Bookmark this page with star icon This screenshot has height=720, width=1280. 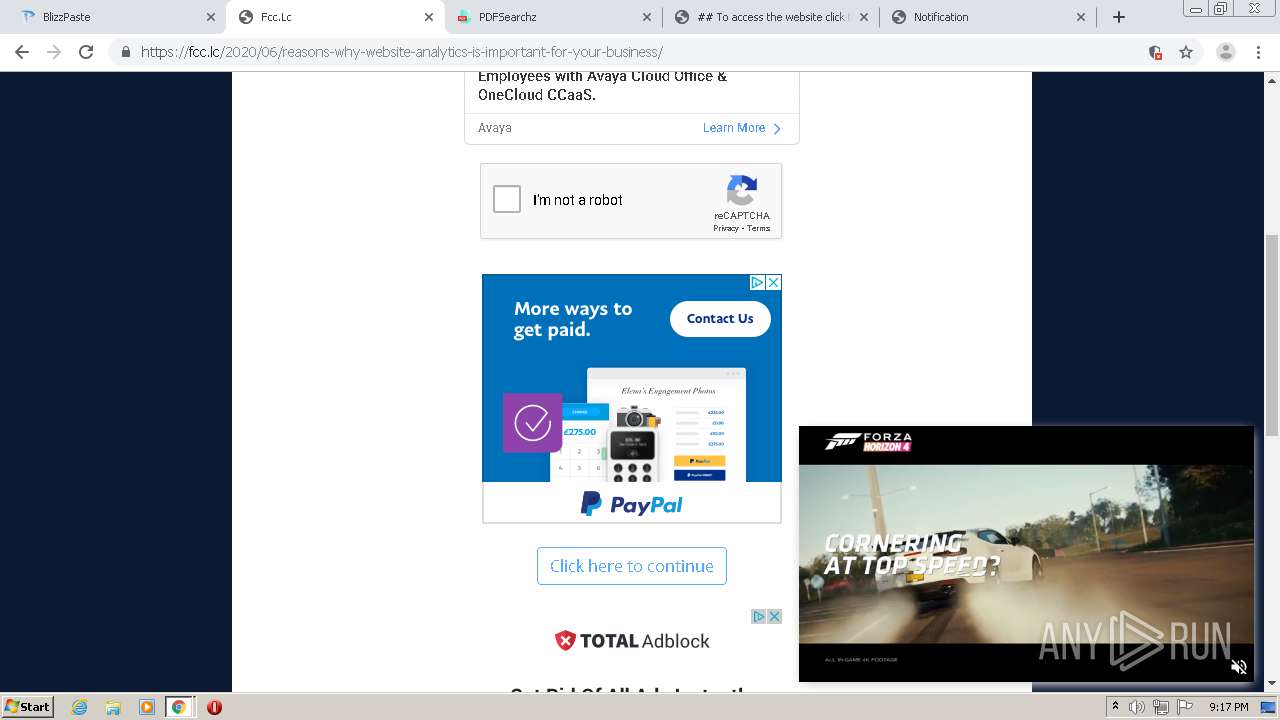click(1186, 52)
